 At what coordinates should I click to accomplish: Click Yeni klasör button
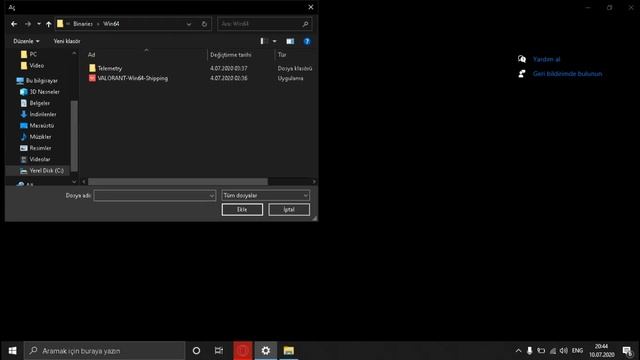coord(67,41)
